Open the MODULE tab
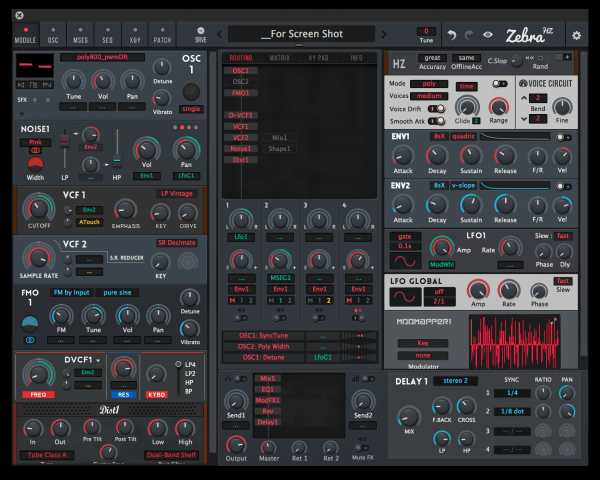 pos(26,35)
